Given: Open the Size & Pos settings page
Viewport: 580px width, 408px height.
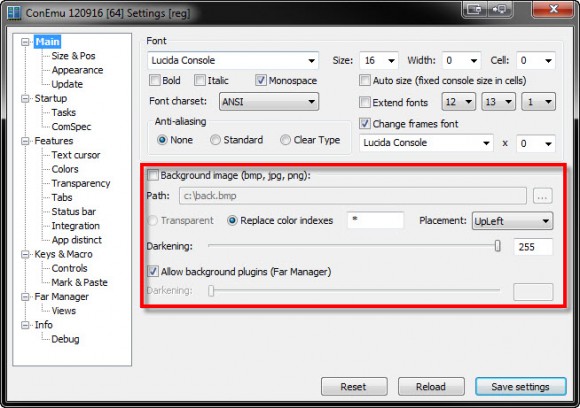Looking at the screenshot, I should pyautogui.click(x=73, y=56).
